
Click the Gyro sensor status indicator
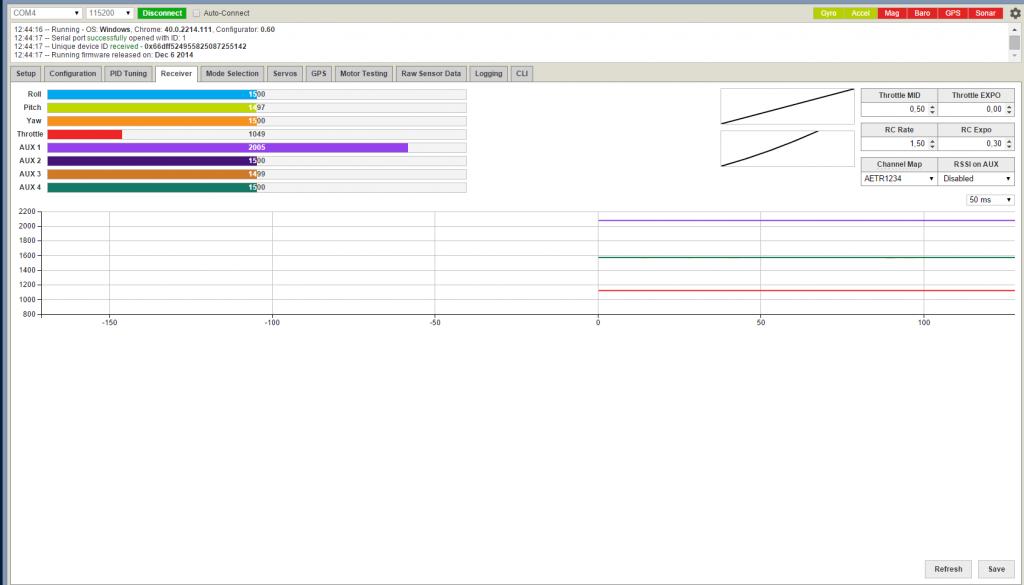coord(828,13)
